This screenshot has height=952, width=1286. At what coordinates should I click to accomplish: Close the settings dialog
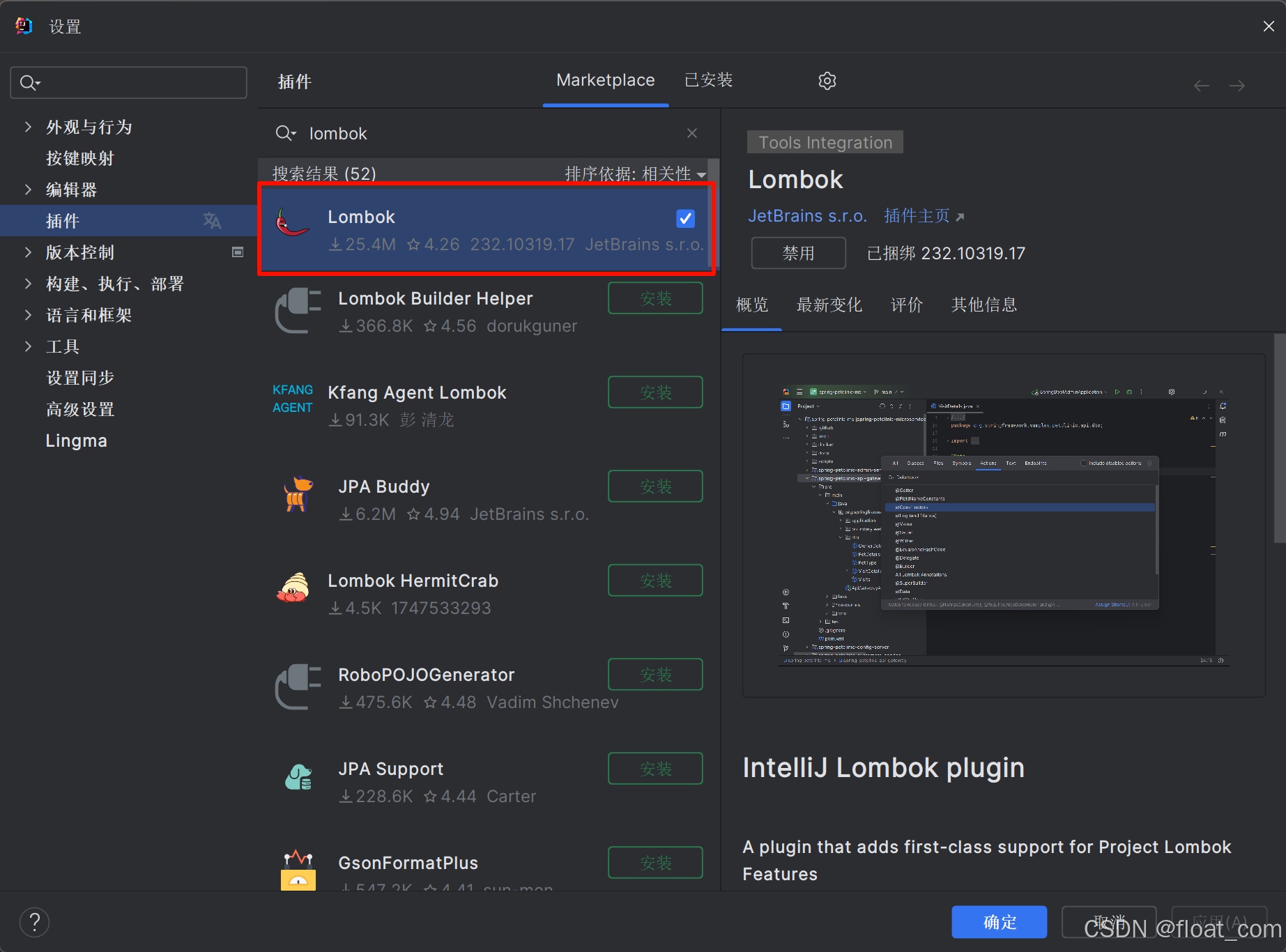coord(1269,26)
